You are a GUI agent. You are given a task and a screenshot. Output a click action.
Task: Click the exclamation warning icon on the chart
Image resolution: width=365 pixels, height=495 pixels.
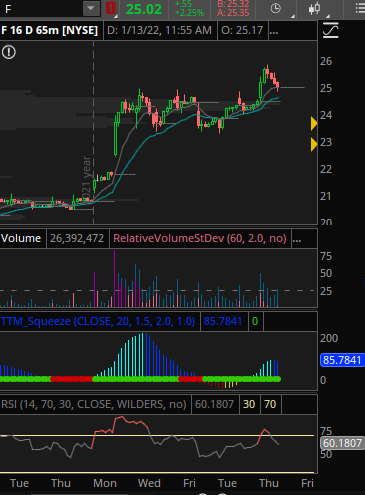point(9,52)
